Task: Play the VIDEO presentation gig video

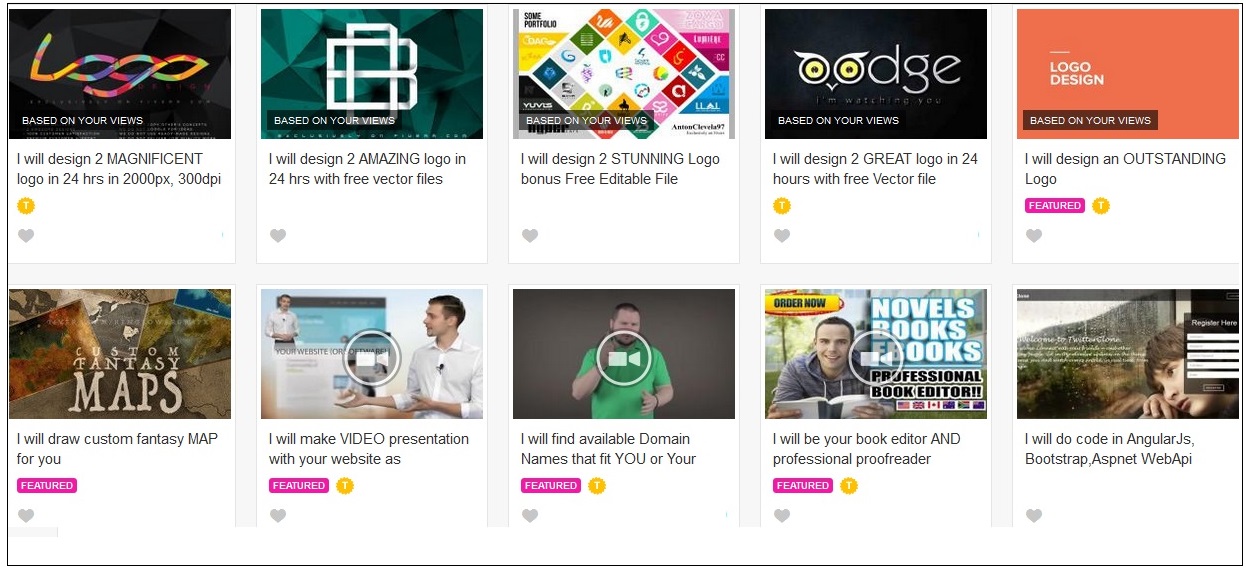Action: (371, 357)
